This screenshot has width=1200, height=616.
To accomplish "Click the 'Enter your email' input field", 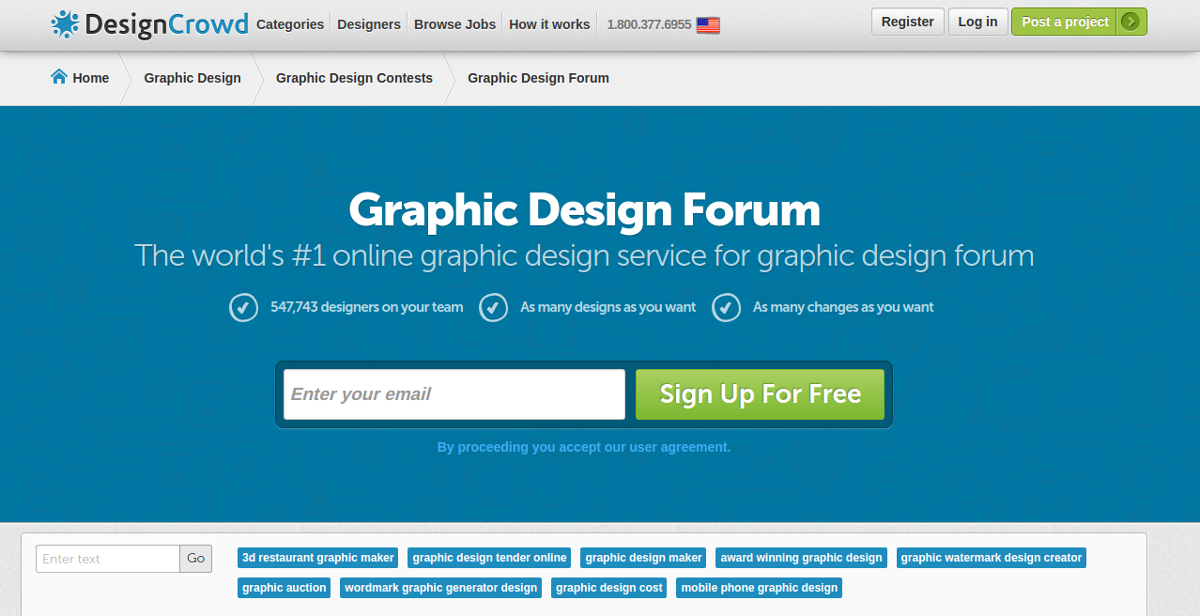I will [x=452, y=393].
